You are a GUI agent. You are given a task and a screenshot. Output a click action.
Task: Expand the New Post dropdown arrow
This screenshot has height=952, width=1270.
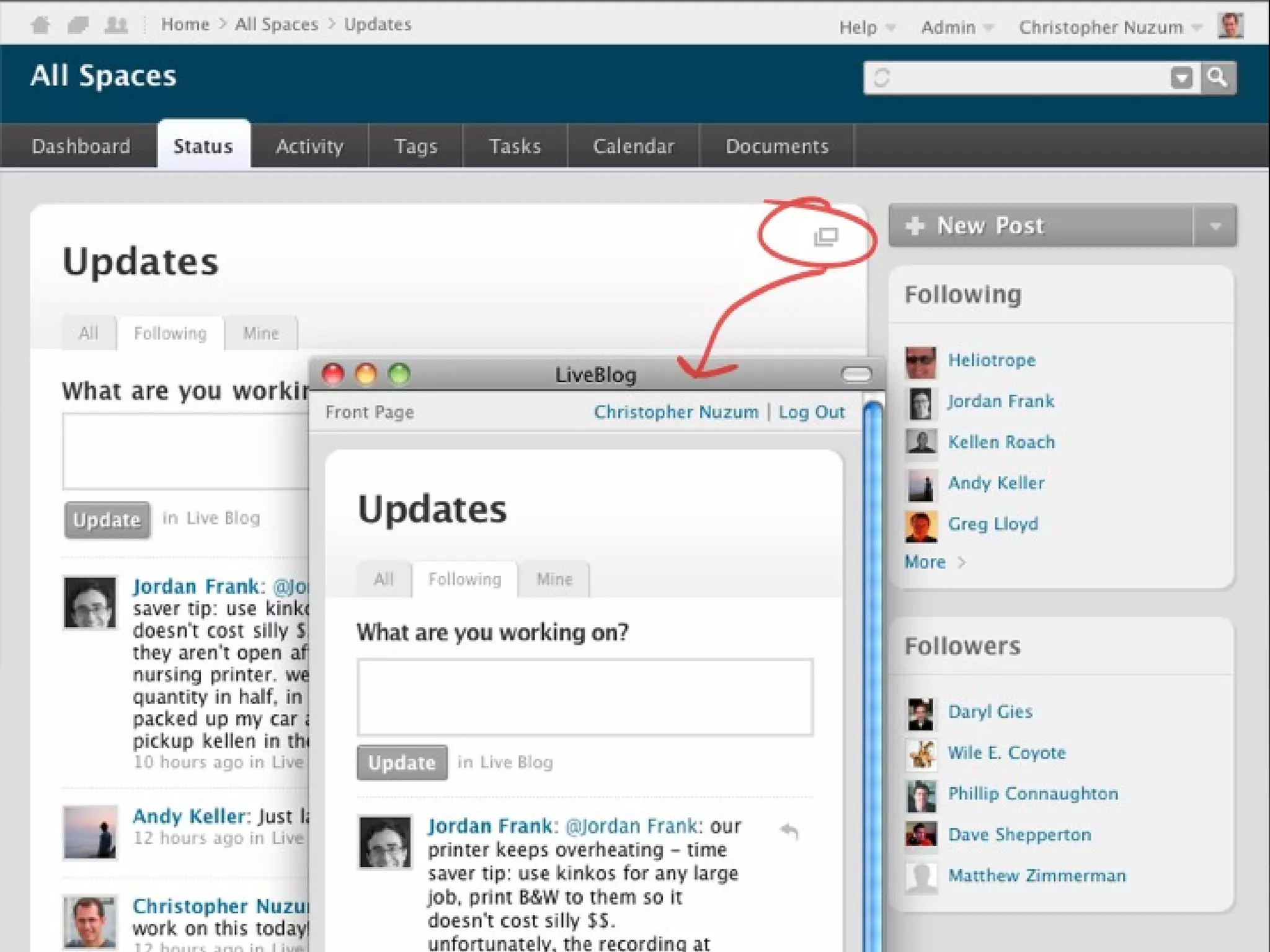coord(1215,226)
